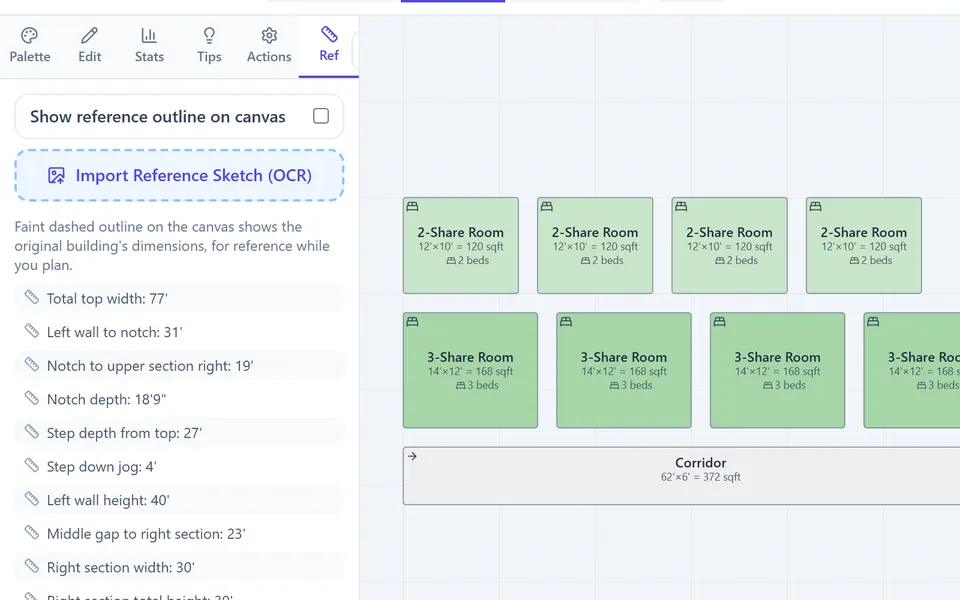Select the text "Middle gap to right section: 23'"
Viewport: 960px width, 600px height.
tap(146, 534)
